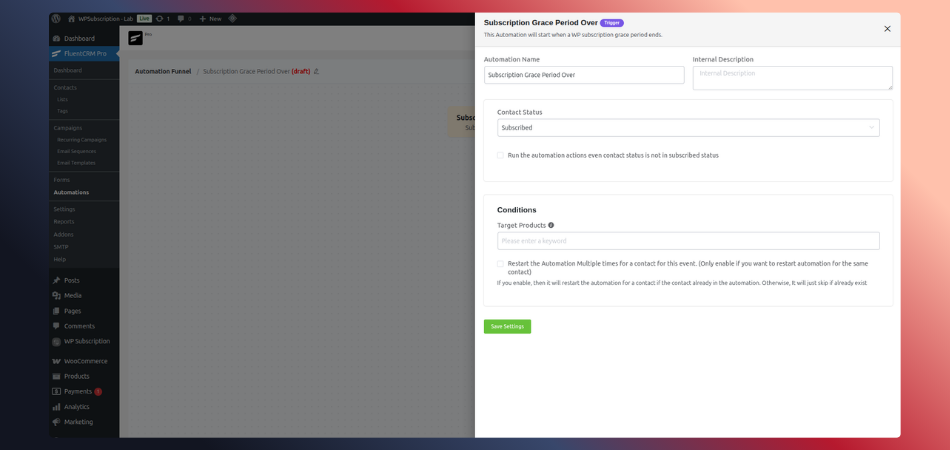This screenshot has width=950, height=450.
Task: Click the Contact Status dropdown arrow
Action: [x=872, y=128]
